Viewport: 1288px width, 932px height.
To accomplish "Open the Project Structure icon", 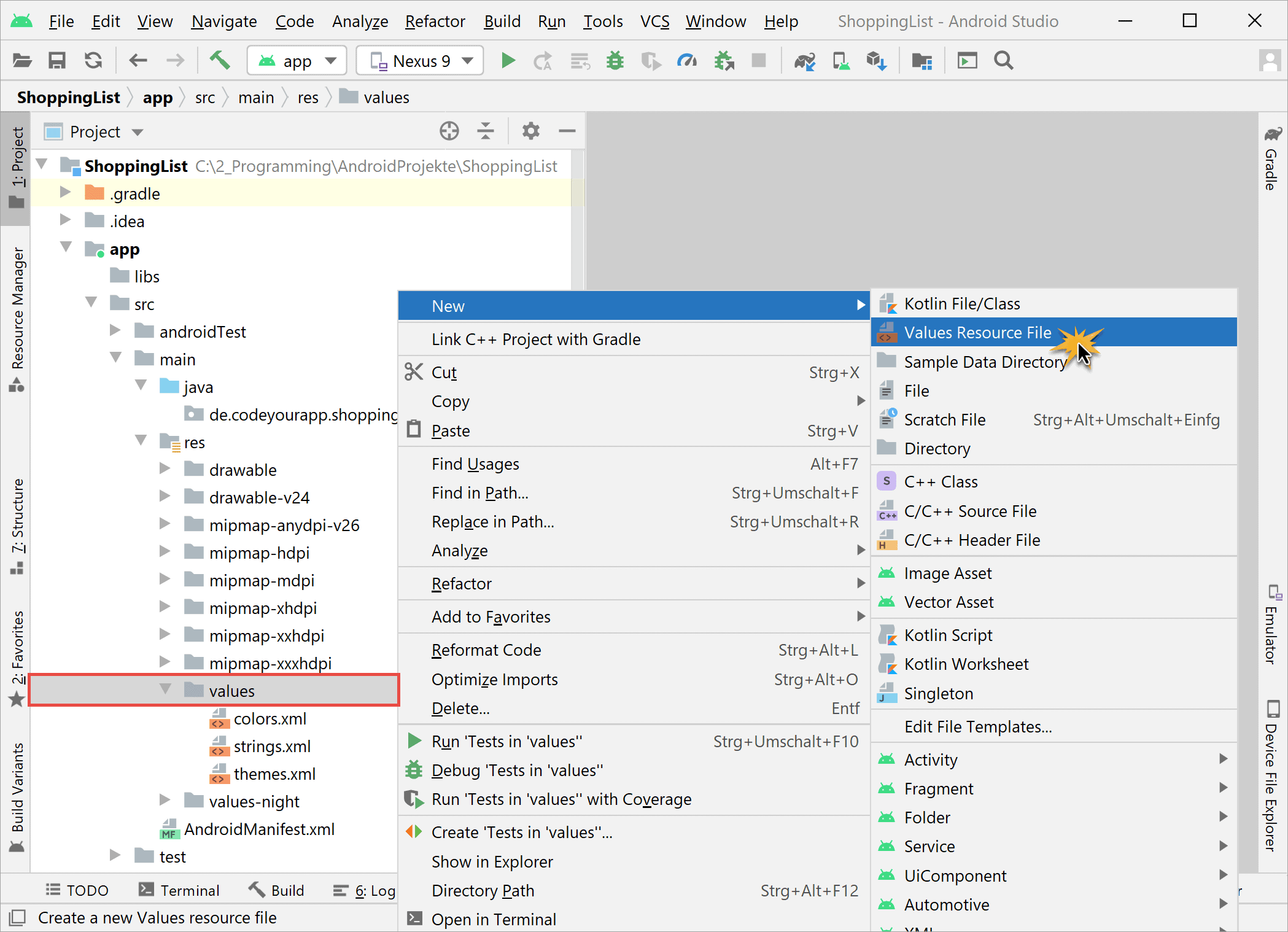I will (x=921, y=60).
